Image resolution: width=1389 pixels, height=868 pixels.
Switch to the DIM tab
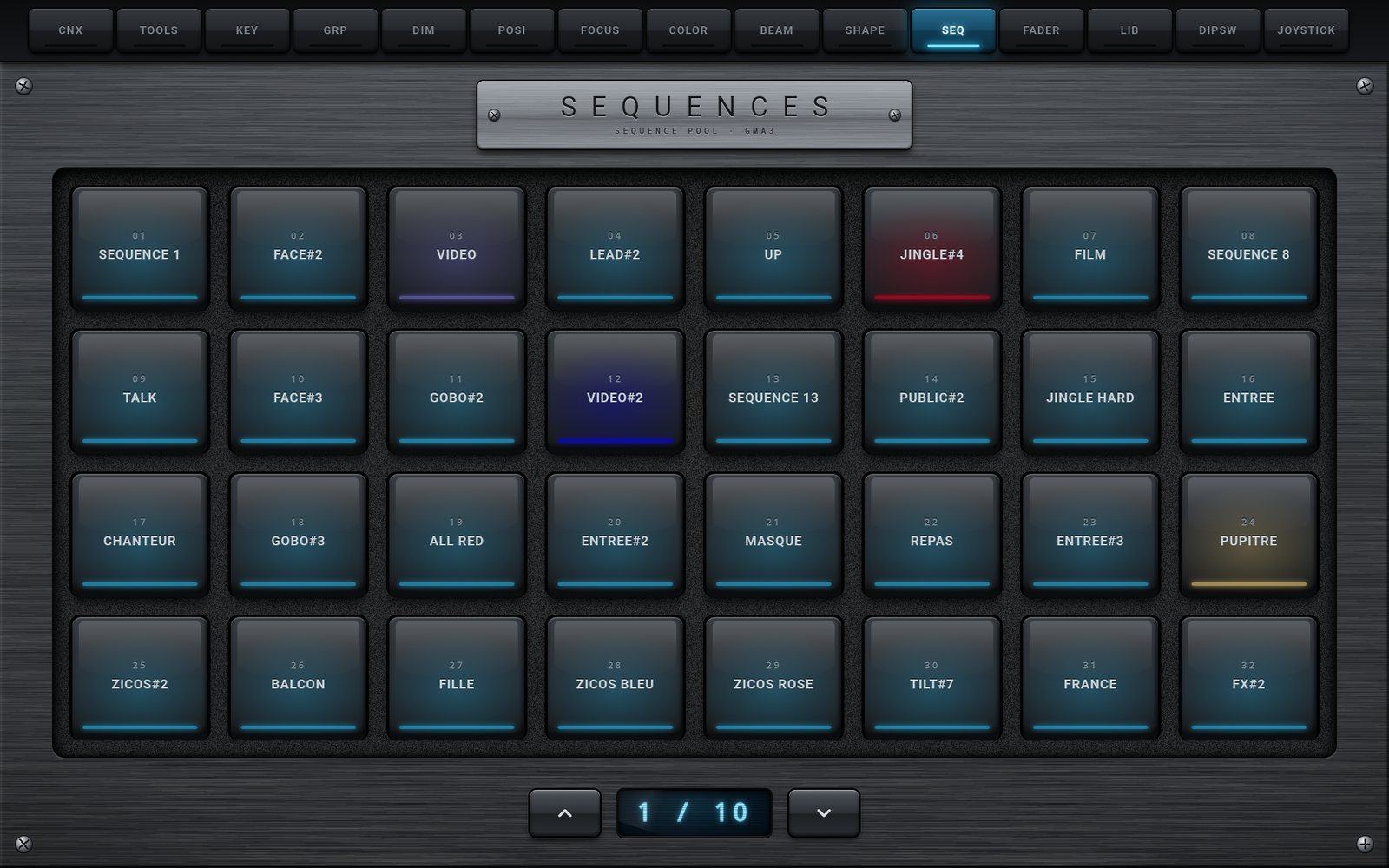pyautogui.click(x=424, y=30)
